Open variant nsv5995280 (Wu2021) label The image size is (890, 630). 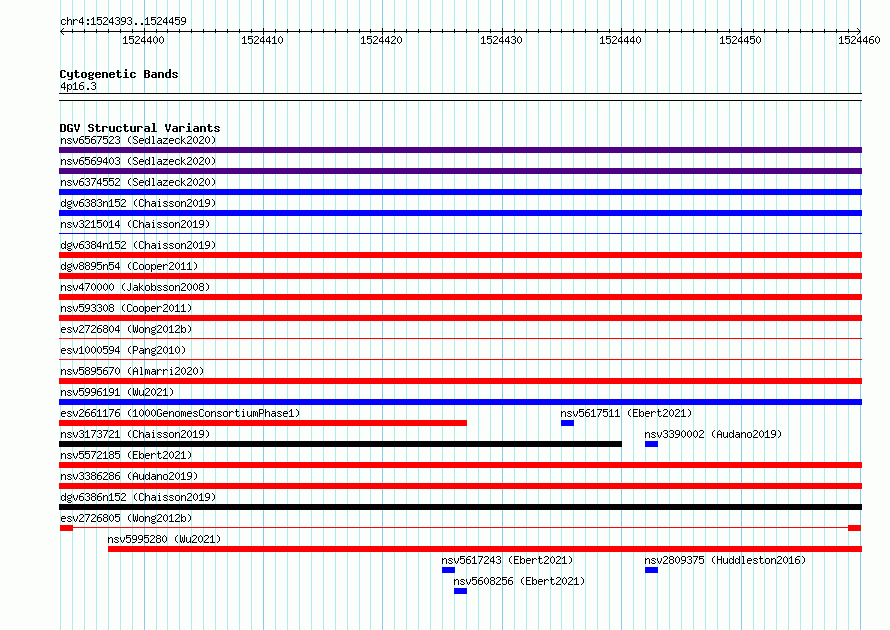[164, 539]
